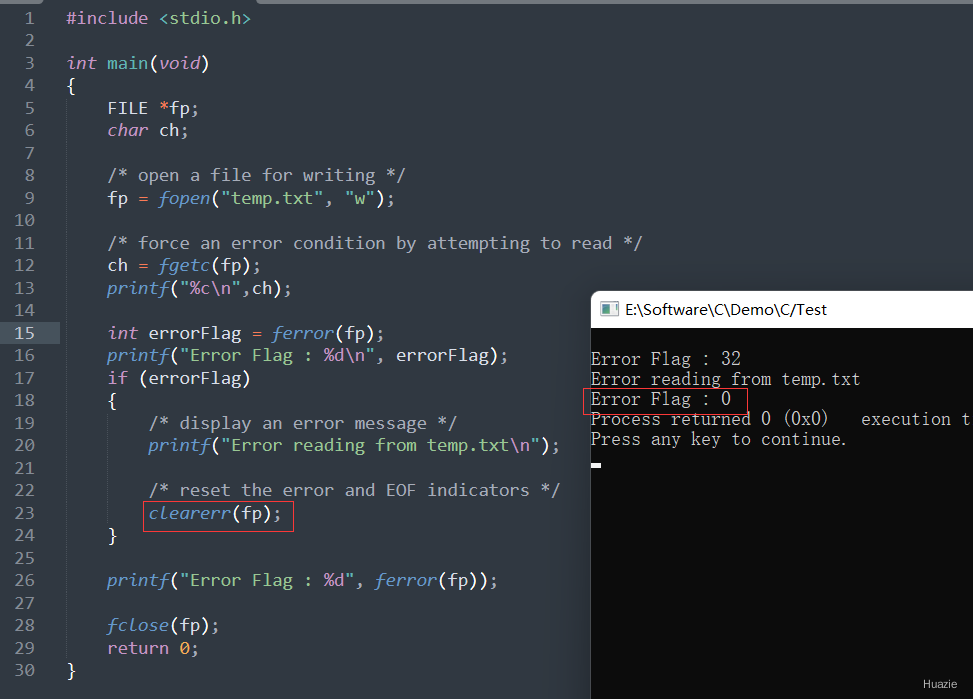Click the 'int main(void)' declaration

click(138, 63)
